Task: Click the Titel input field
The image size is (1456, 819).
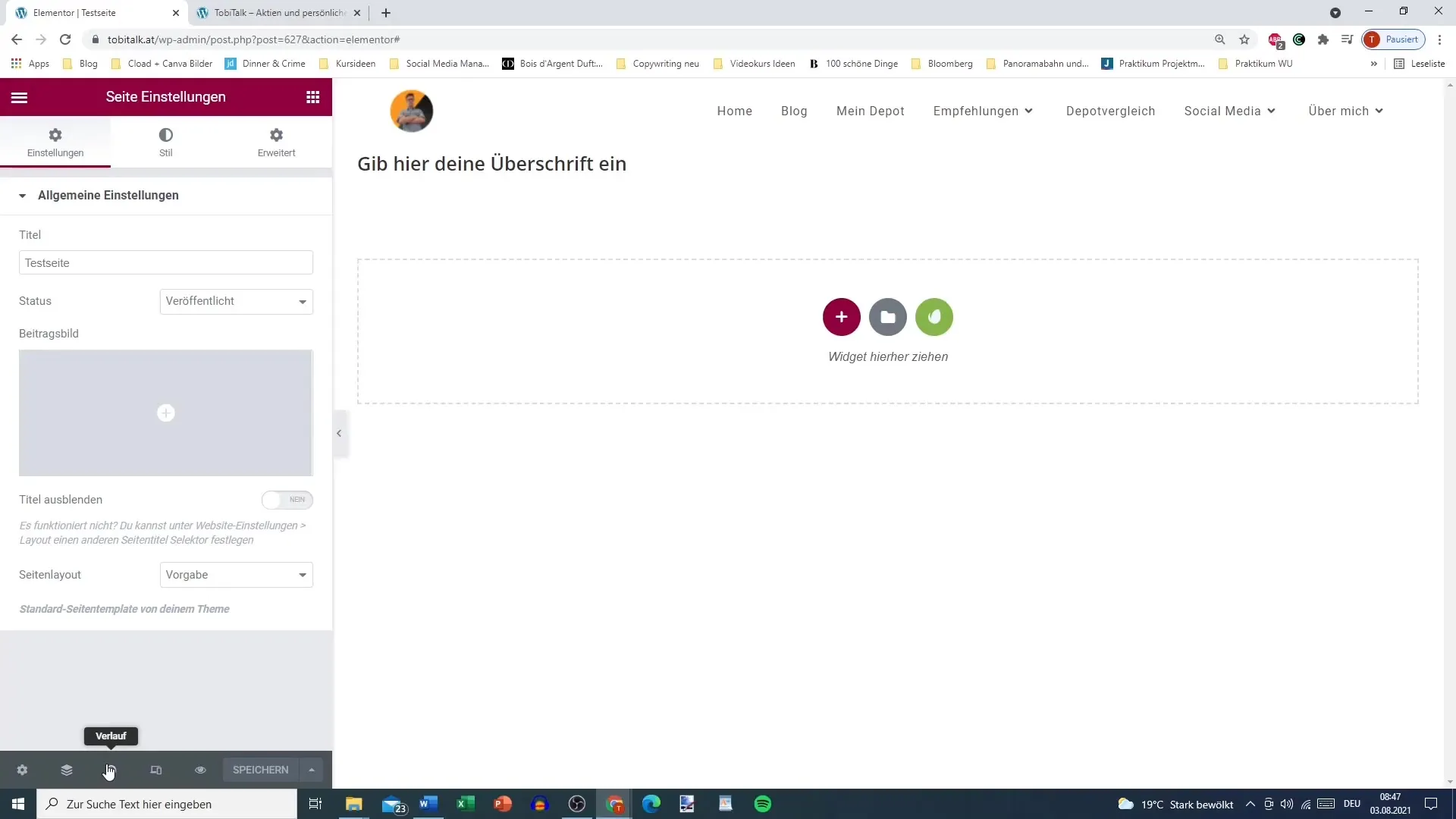Action: click(x=166, y=262)
